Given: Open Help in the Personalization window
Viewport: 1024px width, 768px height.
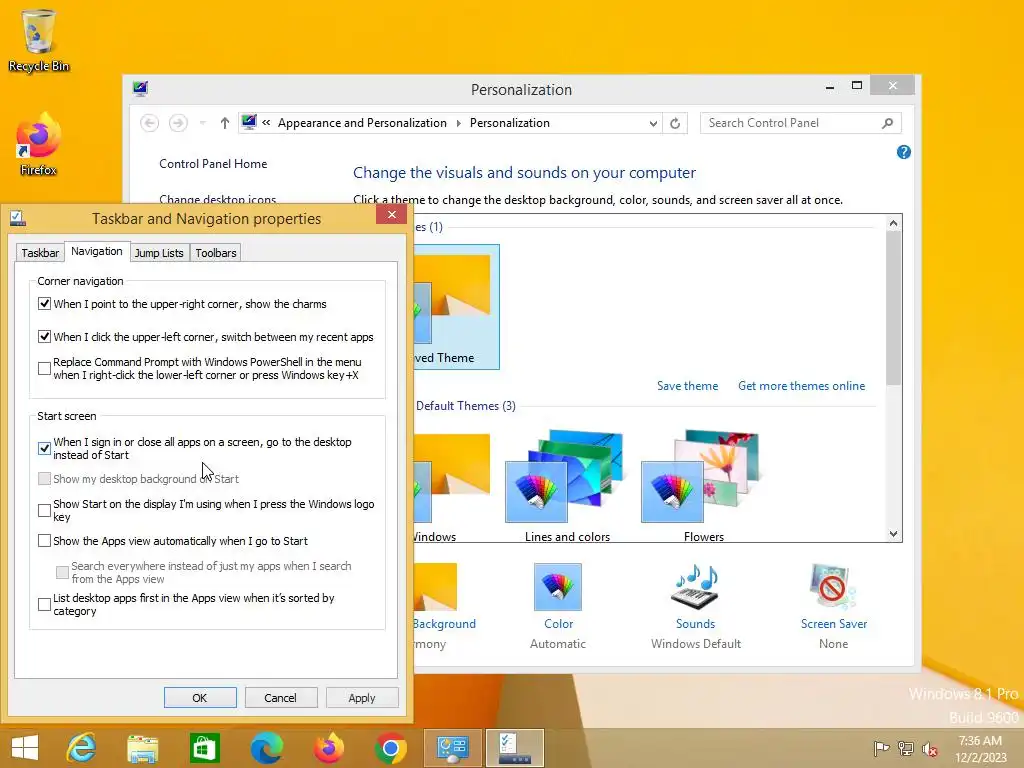Looking at the screenshot, I should pos(904,152).
